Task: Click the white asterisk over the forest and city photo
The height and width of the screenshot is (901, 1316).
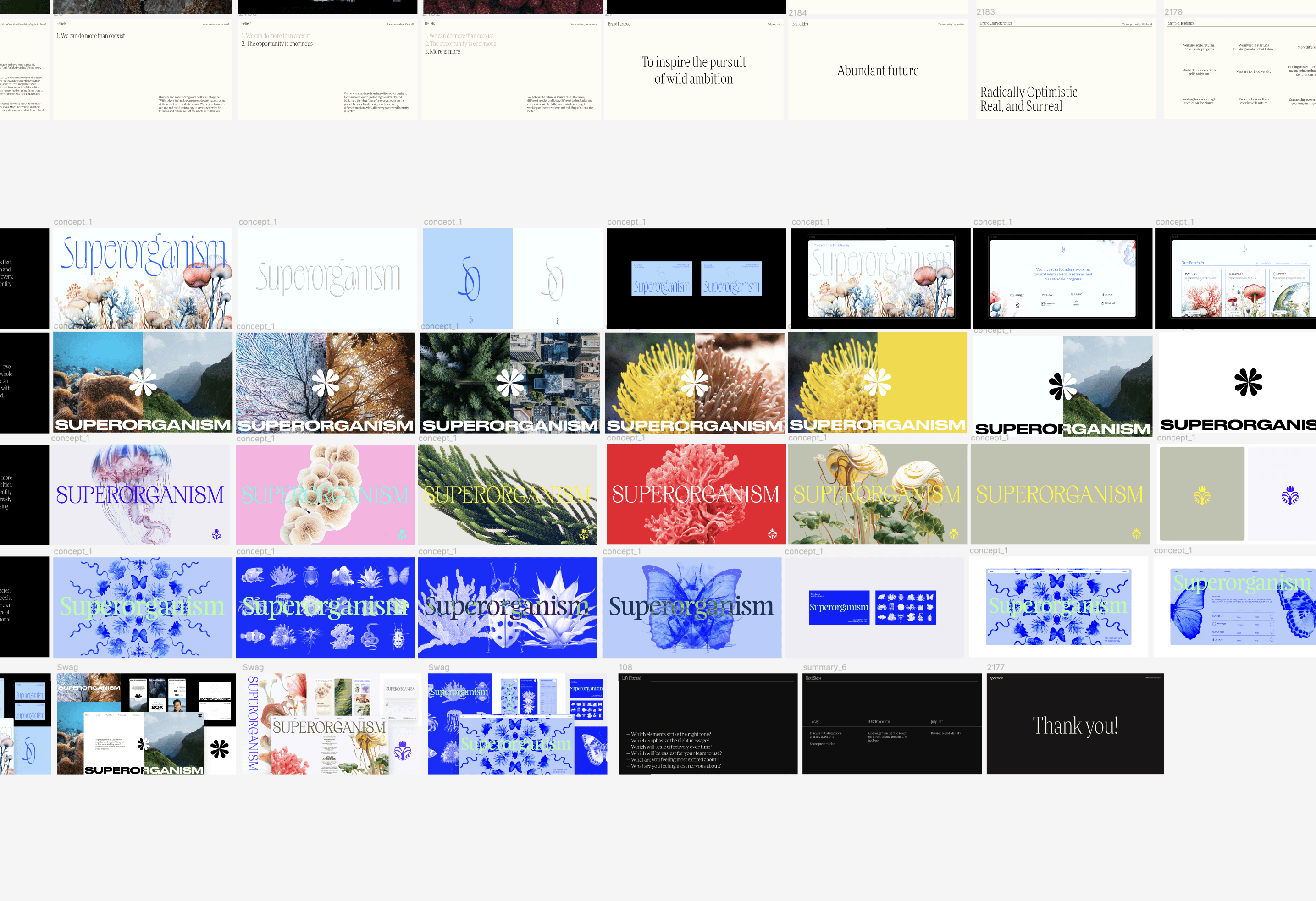Action: [x=509, y=383]
